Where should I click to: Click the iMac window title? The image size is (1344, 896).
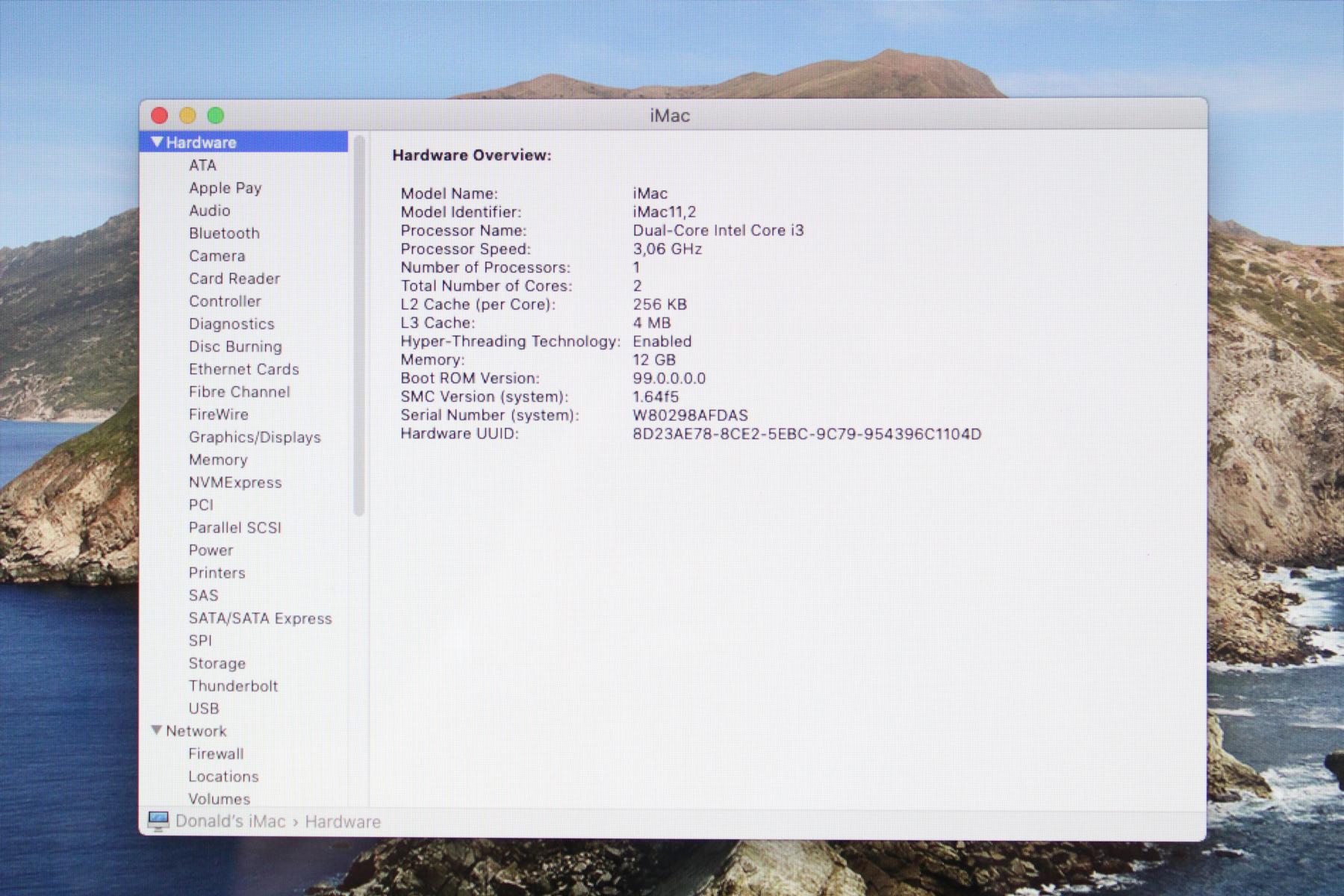(x=670, y=116)
